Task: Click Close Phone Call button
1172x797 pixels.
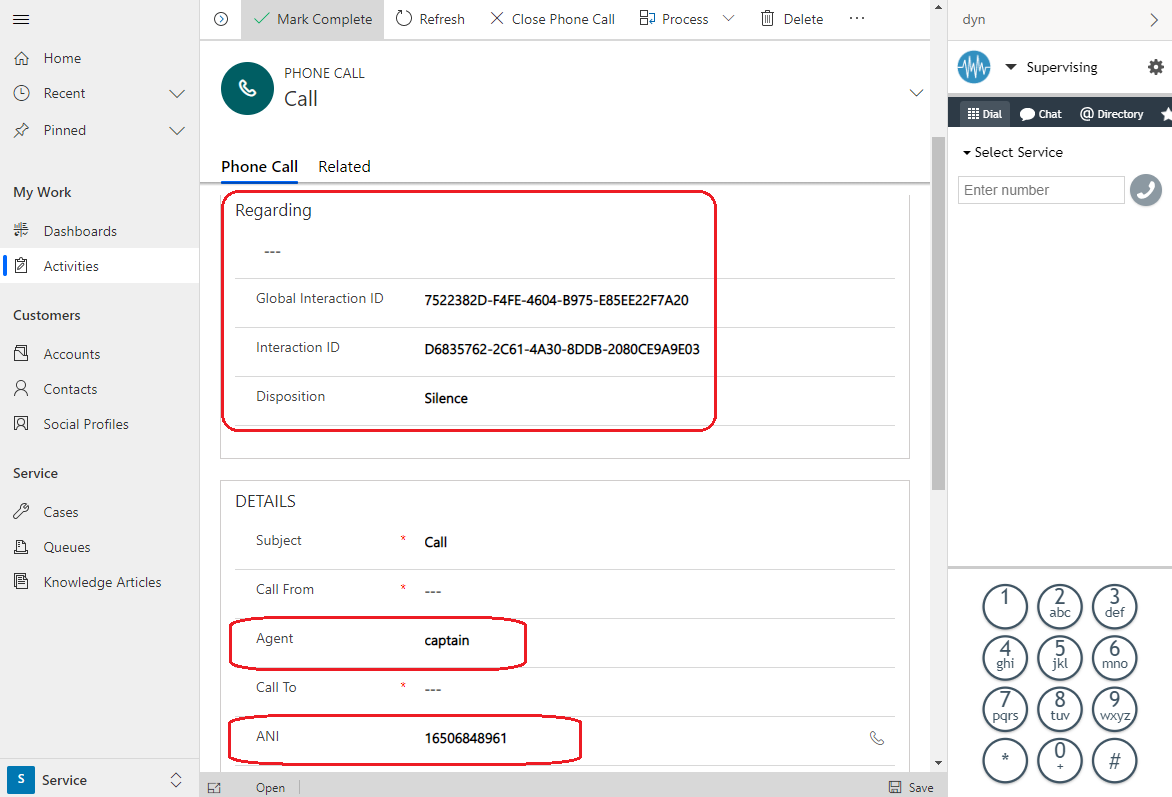Action: pos(552,19)
